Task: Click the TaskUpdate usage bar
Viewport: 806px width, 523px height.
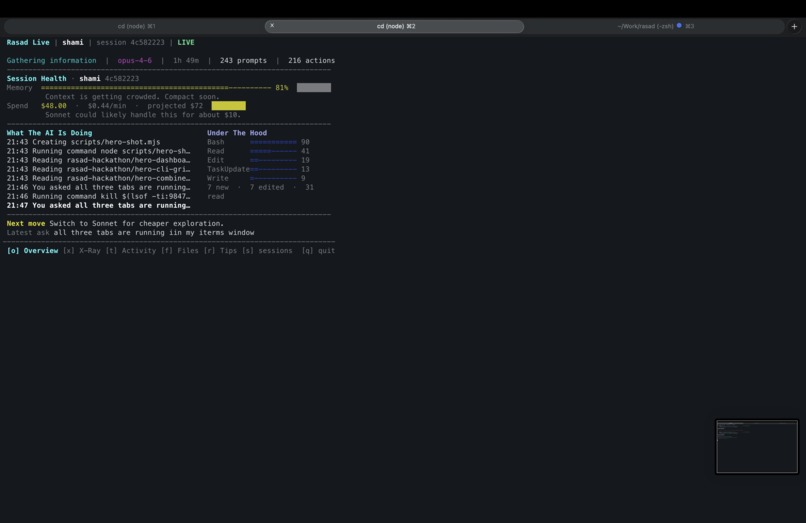Action: (x=273, y=169)
